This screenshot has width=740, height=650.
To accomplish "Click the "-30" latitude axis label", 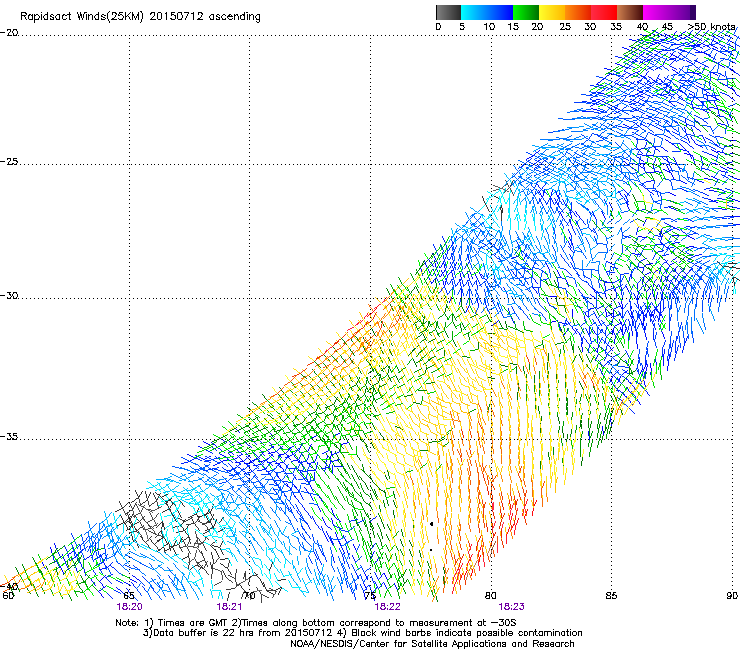I will (9, 295).
